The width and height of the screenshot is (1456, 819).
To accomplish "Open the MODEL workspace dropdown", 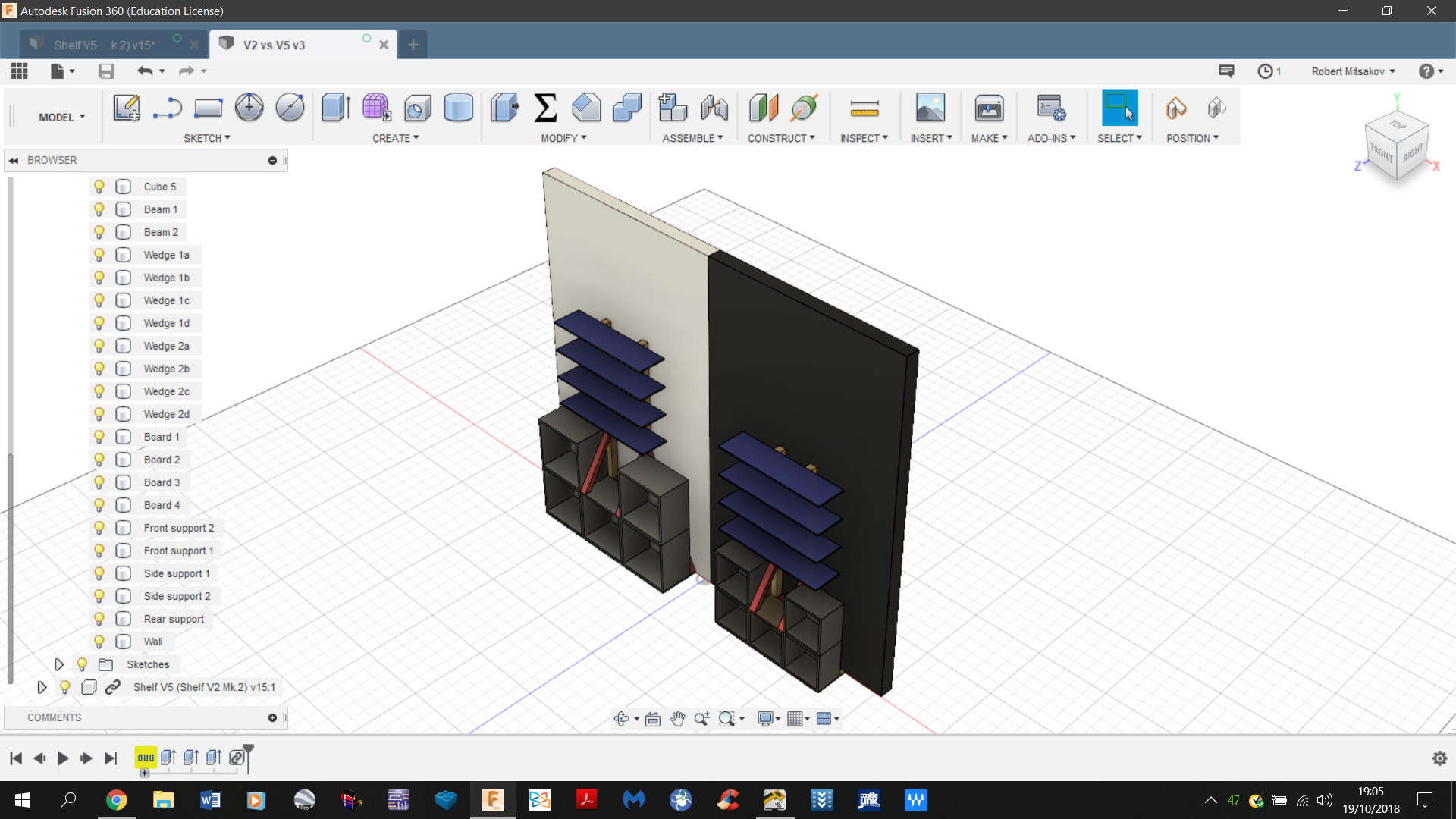I will (62, 117).
